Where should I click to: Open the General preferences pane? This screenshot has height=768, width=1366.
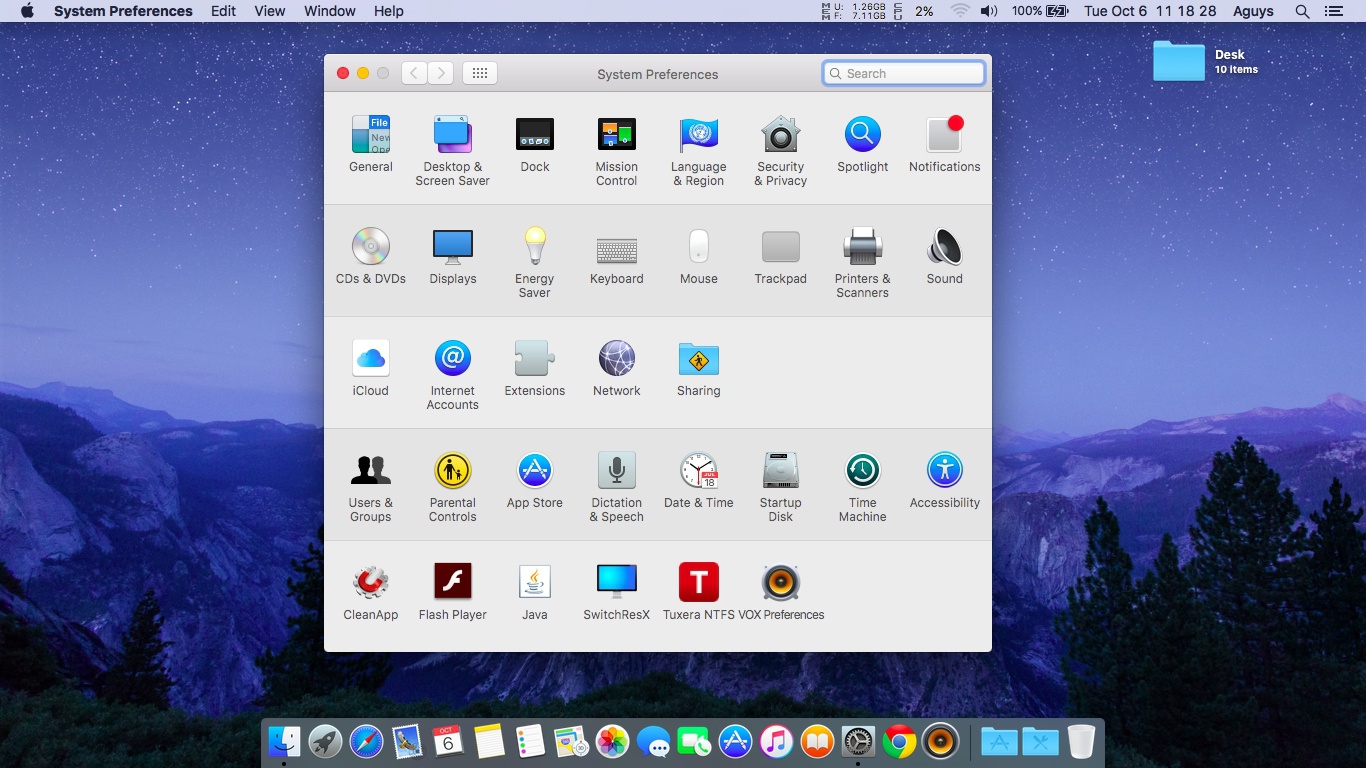coord(371,145)
